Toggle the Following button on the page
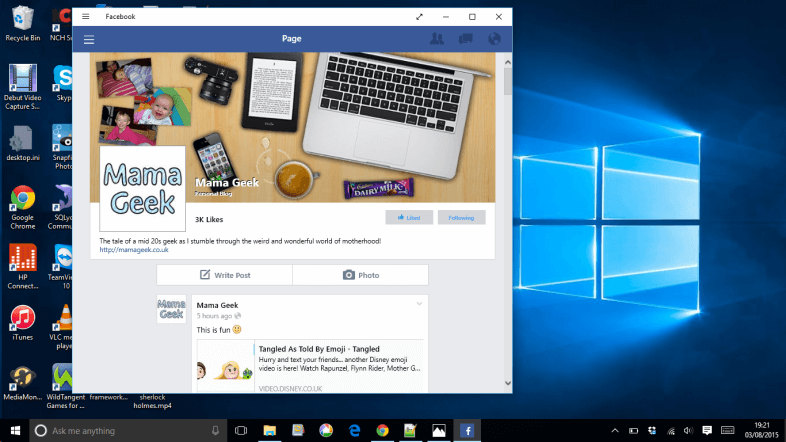The image size is (786, 442). 461,217
